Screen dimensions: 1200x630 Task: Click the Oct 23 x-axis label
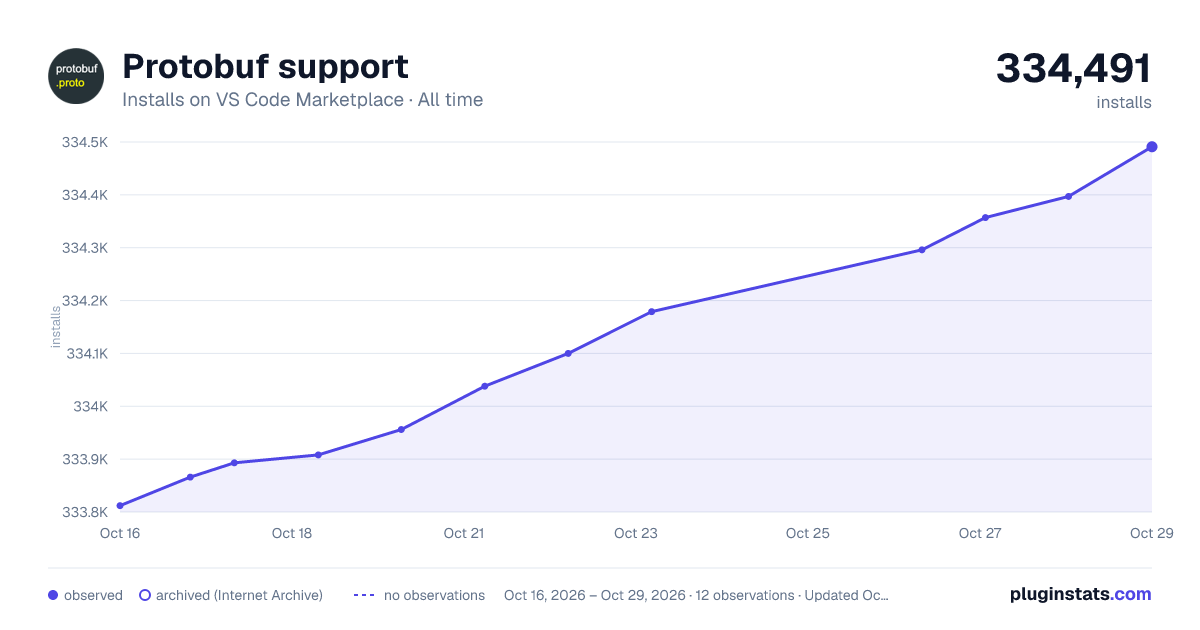pyautogui.click(x=636, y=533)
